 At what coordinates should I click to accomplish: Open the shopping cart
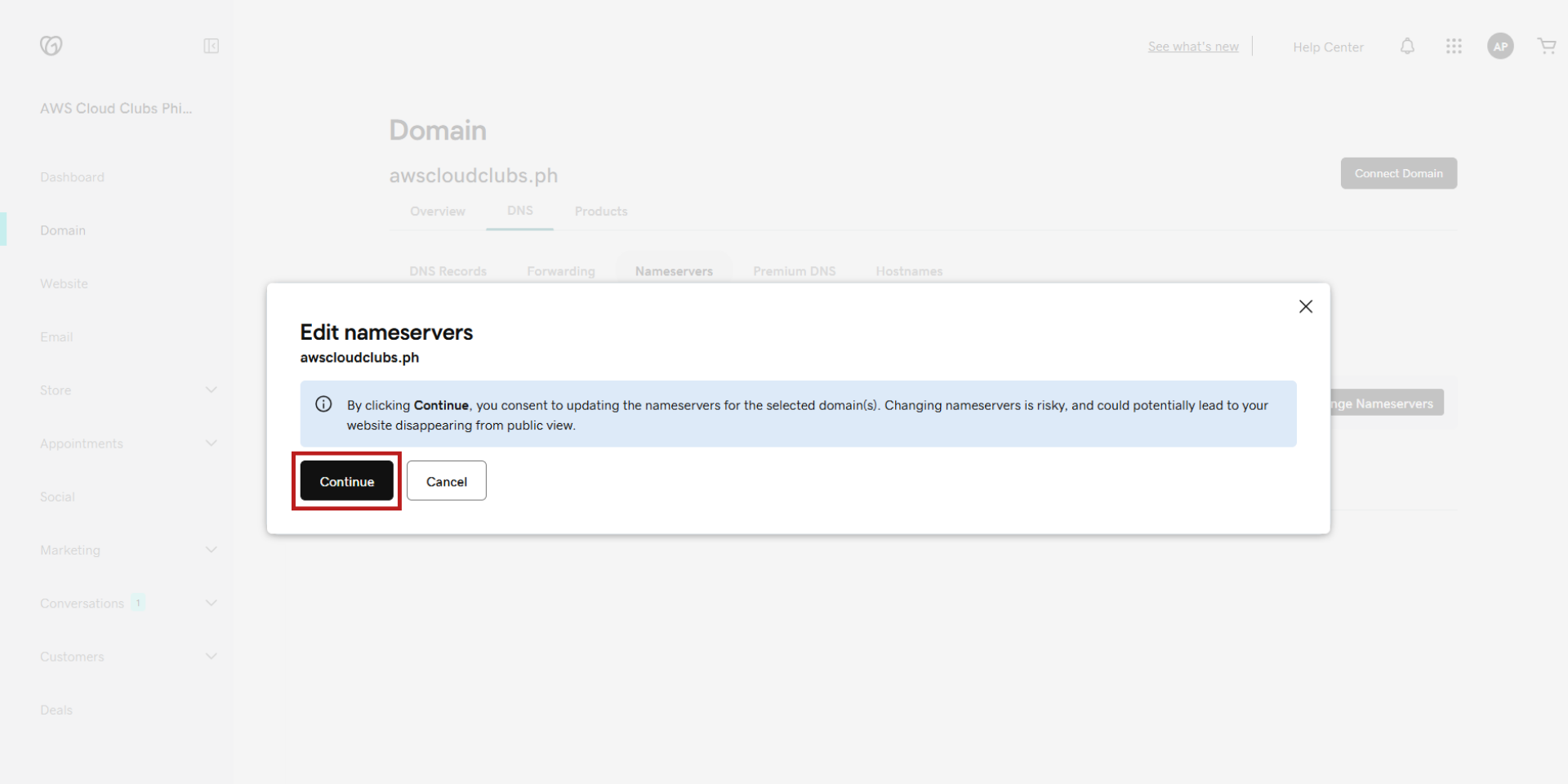(1547, 47)
